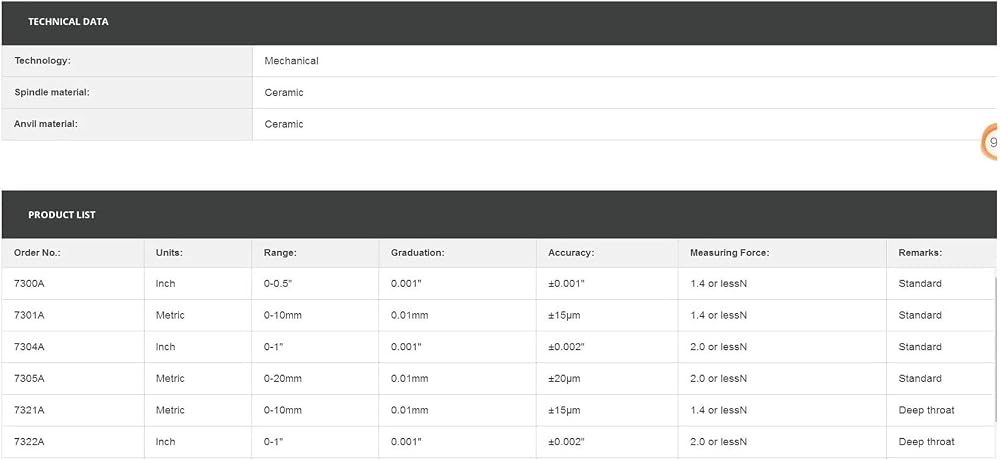Click Deep throat remark in 7321A row

point(927,410)
